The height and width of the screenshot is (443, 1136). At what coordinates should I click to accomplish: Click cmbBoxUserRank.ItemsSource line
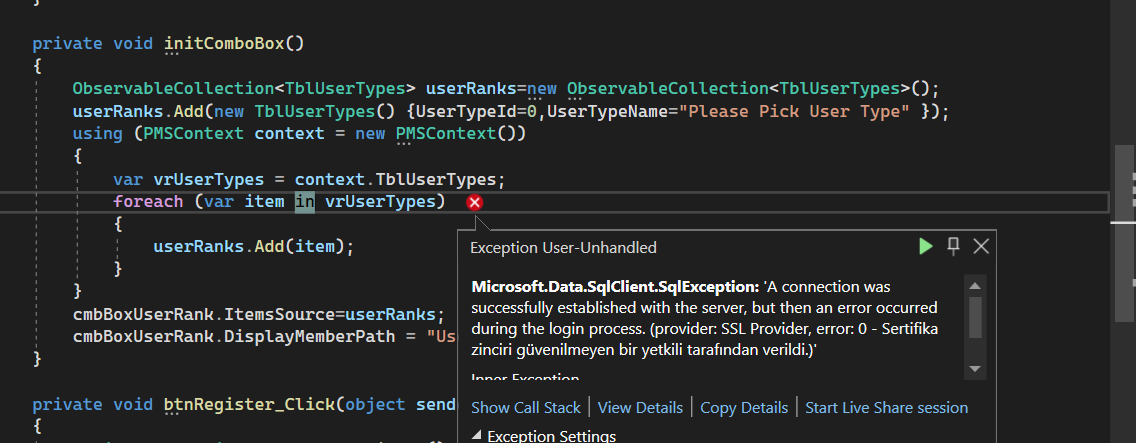258,314
